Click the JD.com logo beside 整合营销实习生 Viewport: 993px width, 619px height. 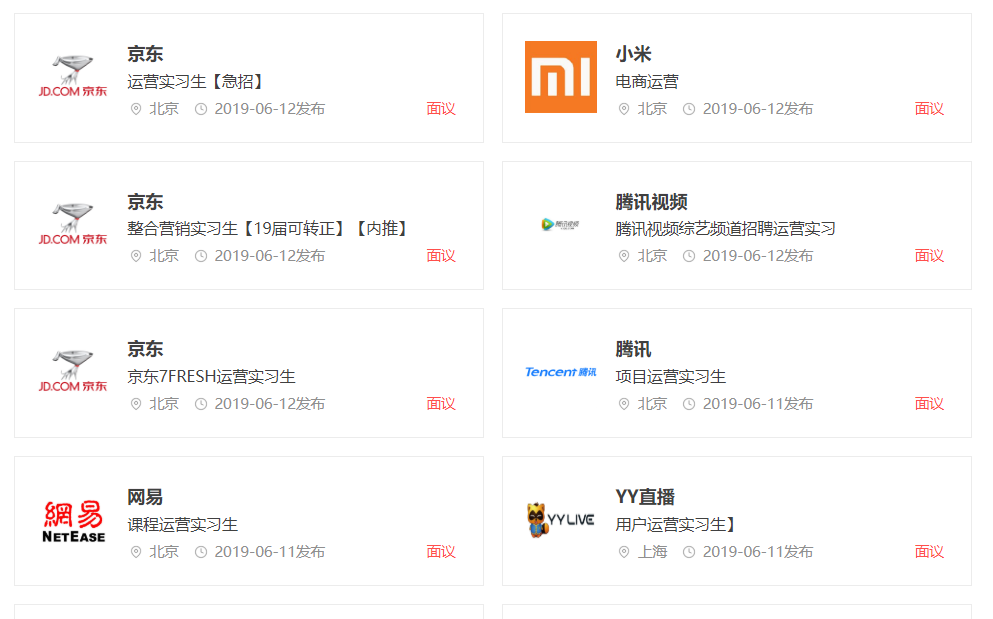pyautogui.click(x=73, y=224)
